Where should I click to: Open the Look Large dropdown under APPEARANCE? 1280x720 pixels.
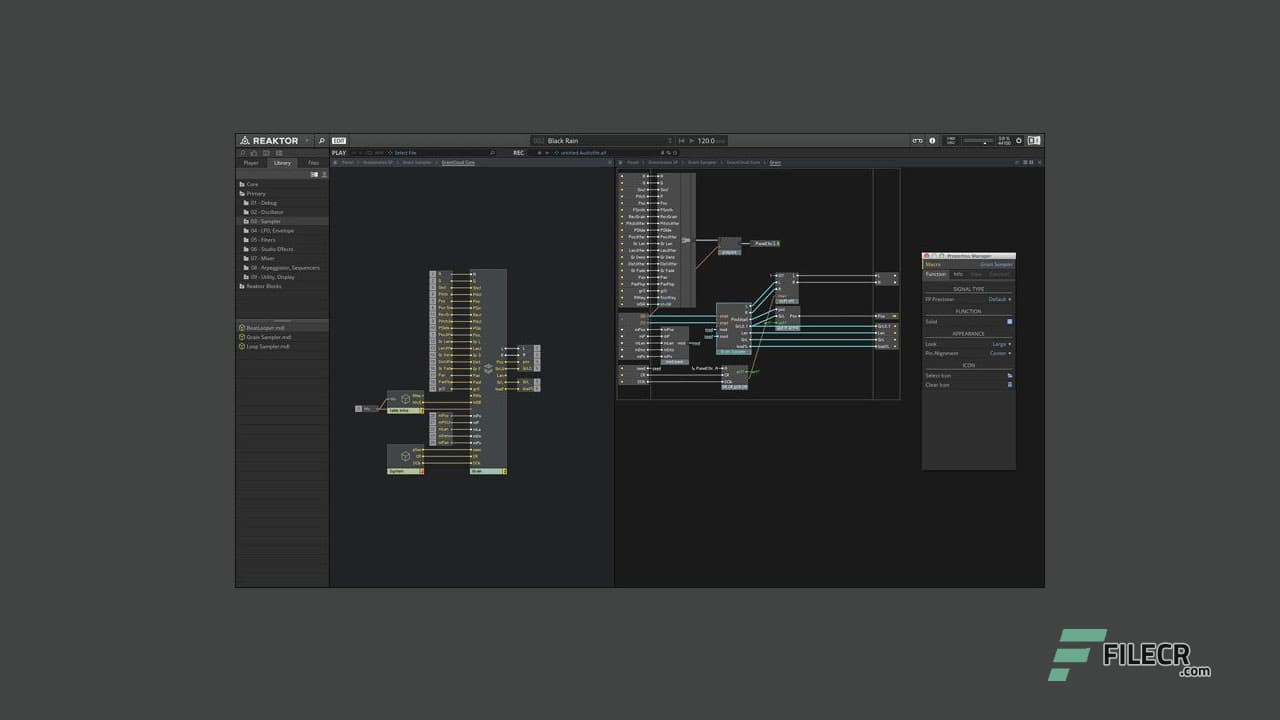1000,343
